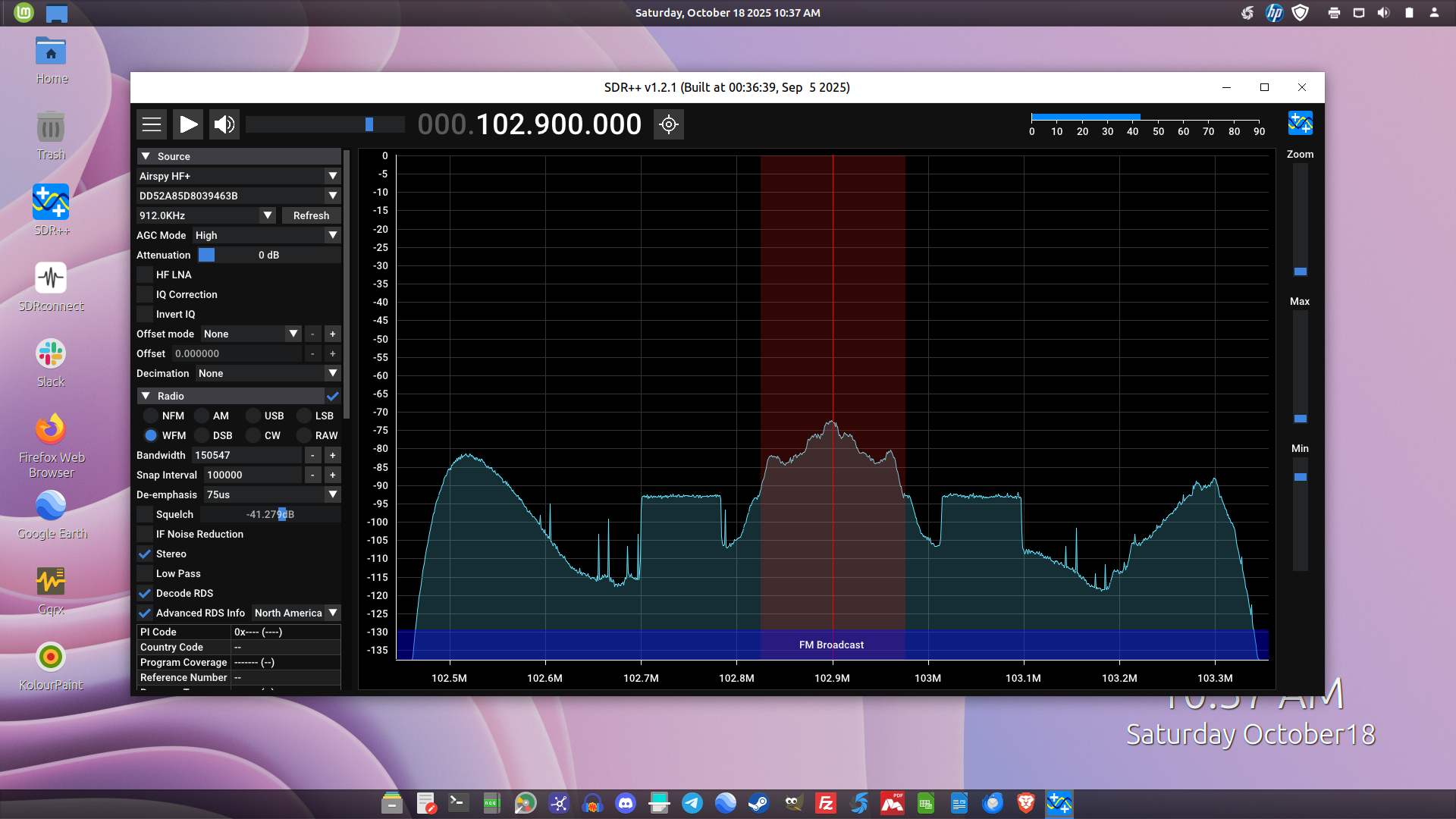Disable the Stereo checkbox
The height and width of the screenshot is (819, 1456).
click(145, 554)
